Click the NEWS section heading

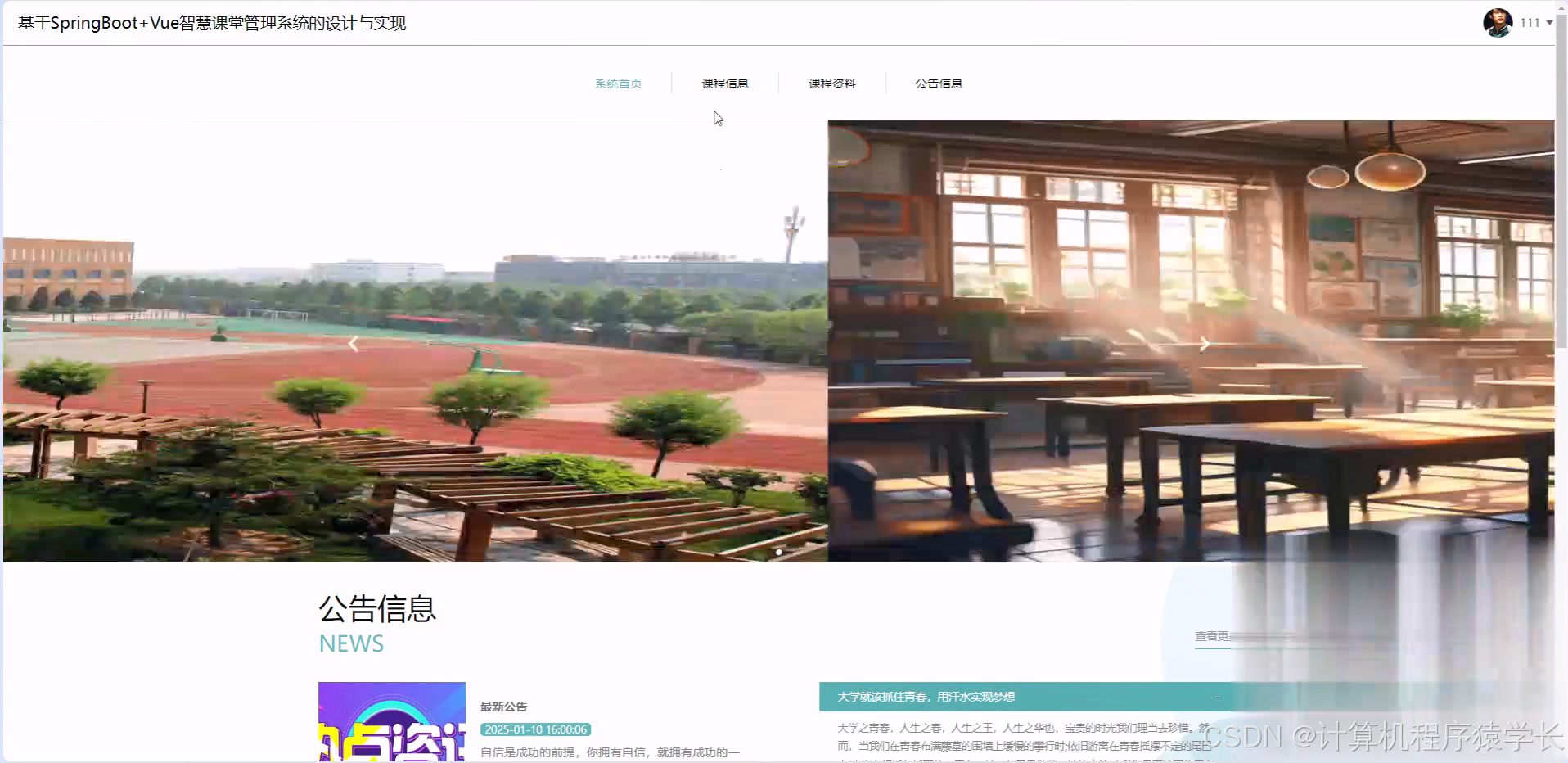pyautogui.click(x=350, y=643)
